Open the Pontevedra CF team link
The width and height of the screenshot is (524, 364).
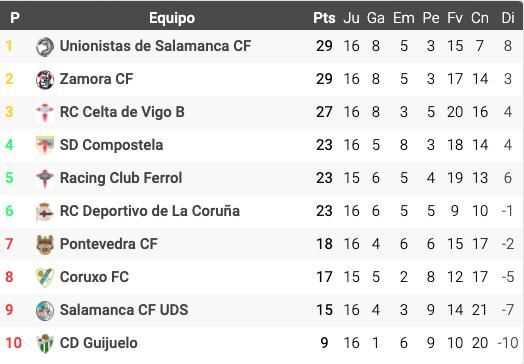(109, 244)
